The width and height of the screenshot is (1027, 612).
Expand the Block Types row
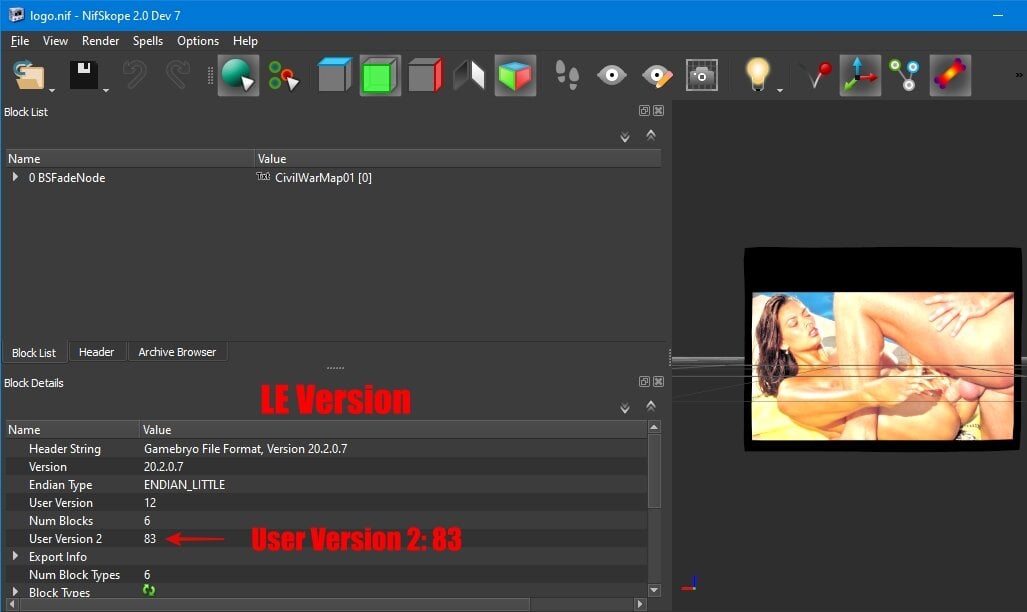click(x=14, y=591)
